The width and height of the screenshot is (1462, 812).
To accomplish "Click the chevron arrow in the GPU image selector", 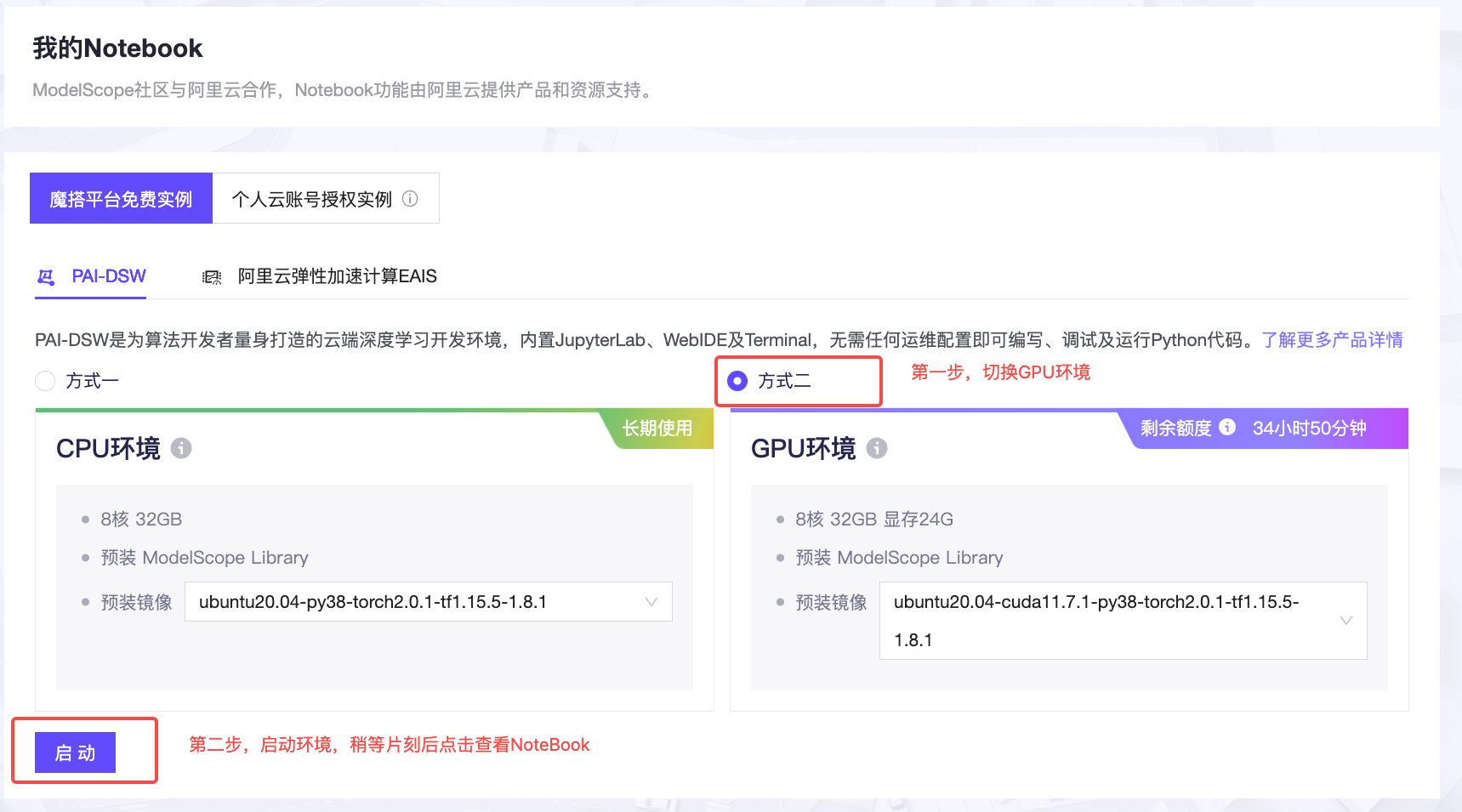I will pos(1346,621).
